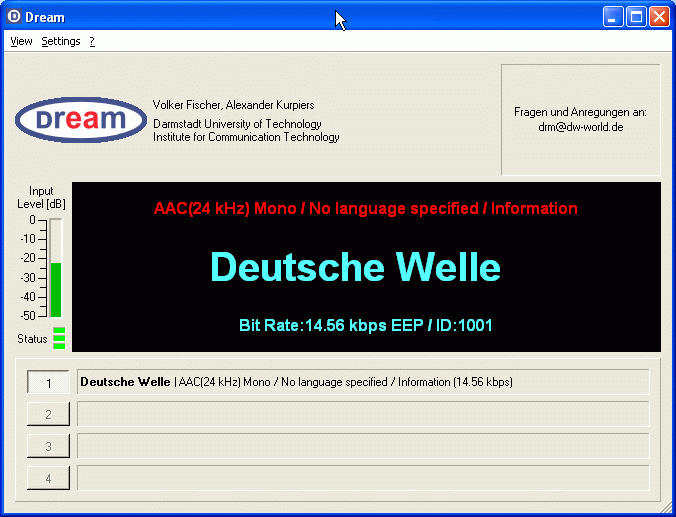Click the Dream title bar text
Viewport: 676px width, 517px height.
pos(45,17)
